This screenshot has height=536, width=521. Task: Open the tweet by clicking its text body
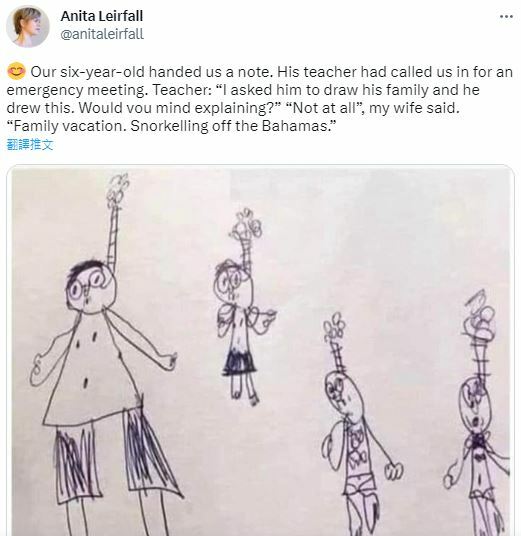click(260, 99)
